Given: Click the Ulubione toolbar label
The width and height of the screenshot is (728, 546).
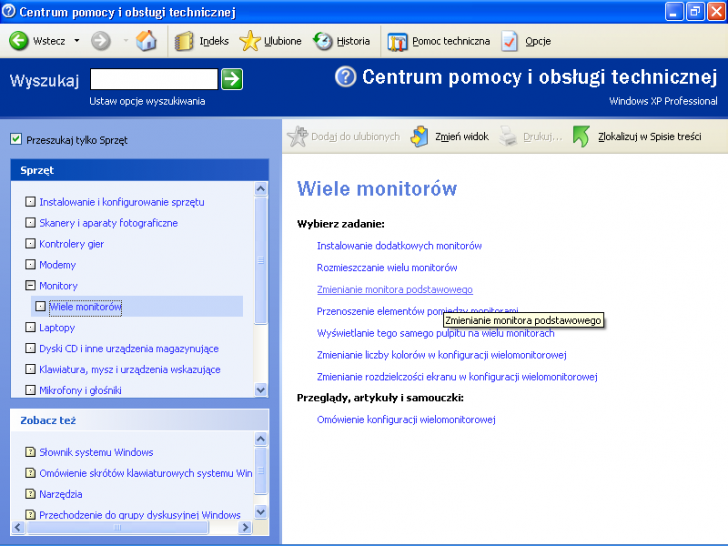Looking at the screenshot, I should 283,41.
